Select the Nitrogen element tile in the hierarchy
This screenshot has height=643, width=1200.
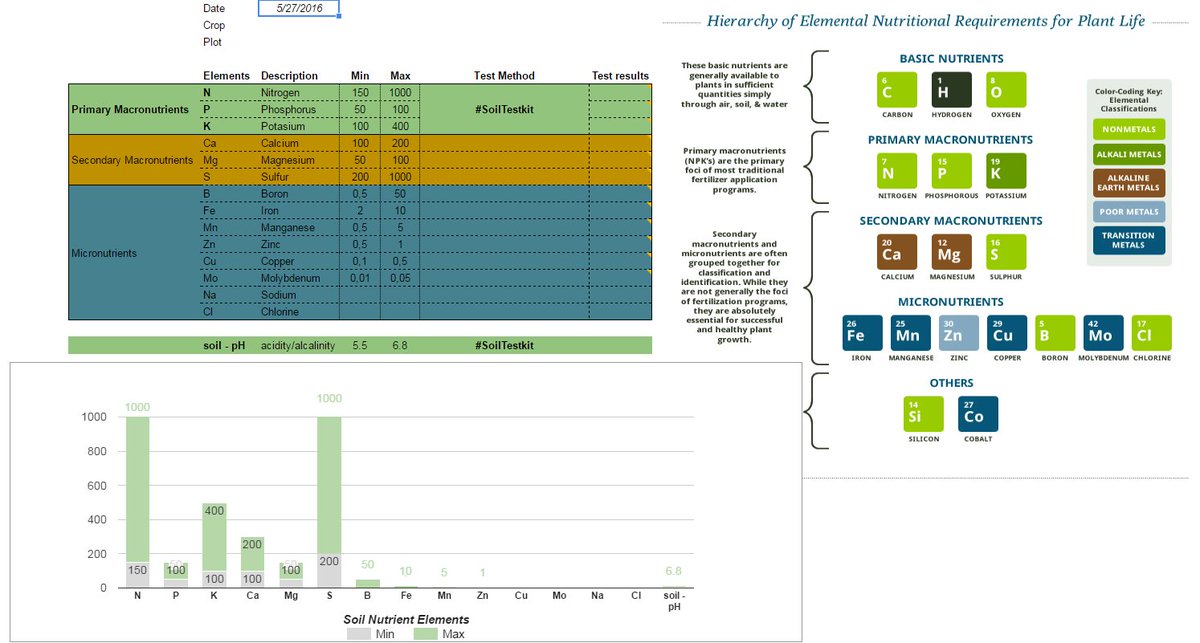tap(897, 171)
